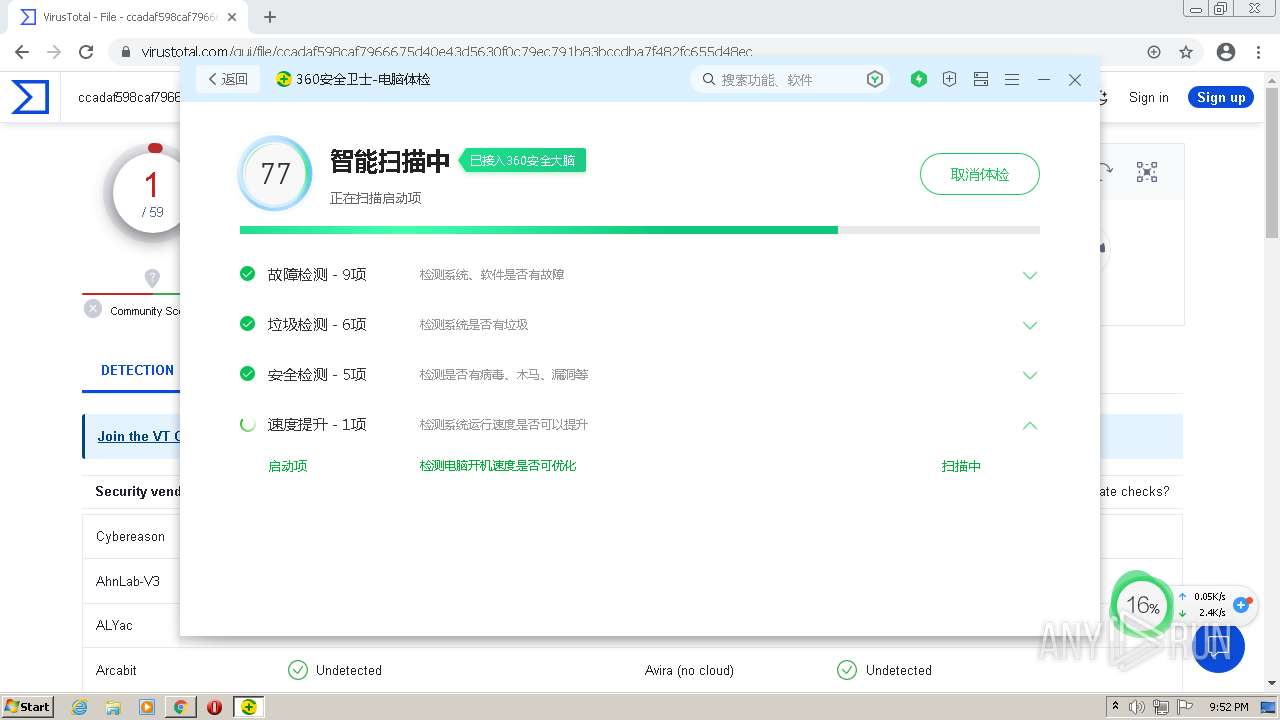Open the DETECTION tab on VirusTotal
Image resolution: width=1280 pixels, height=720 pixels.
point(137,370)
